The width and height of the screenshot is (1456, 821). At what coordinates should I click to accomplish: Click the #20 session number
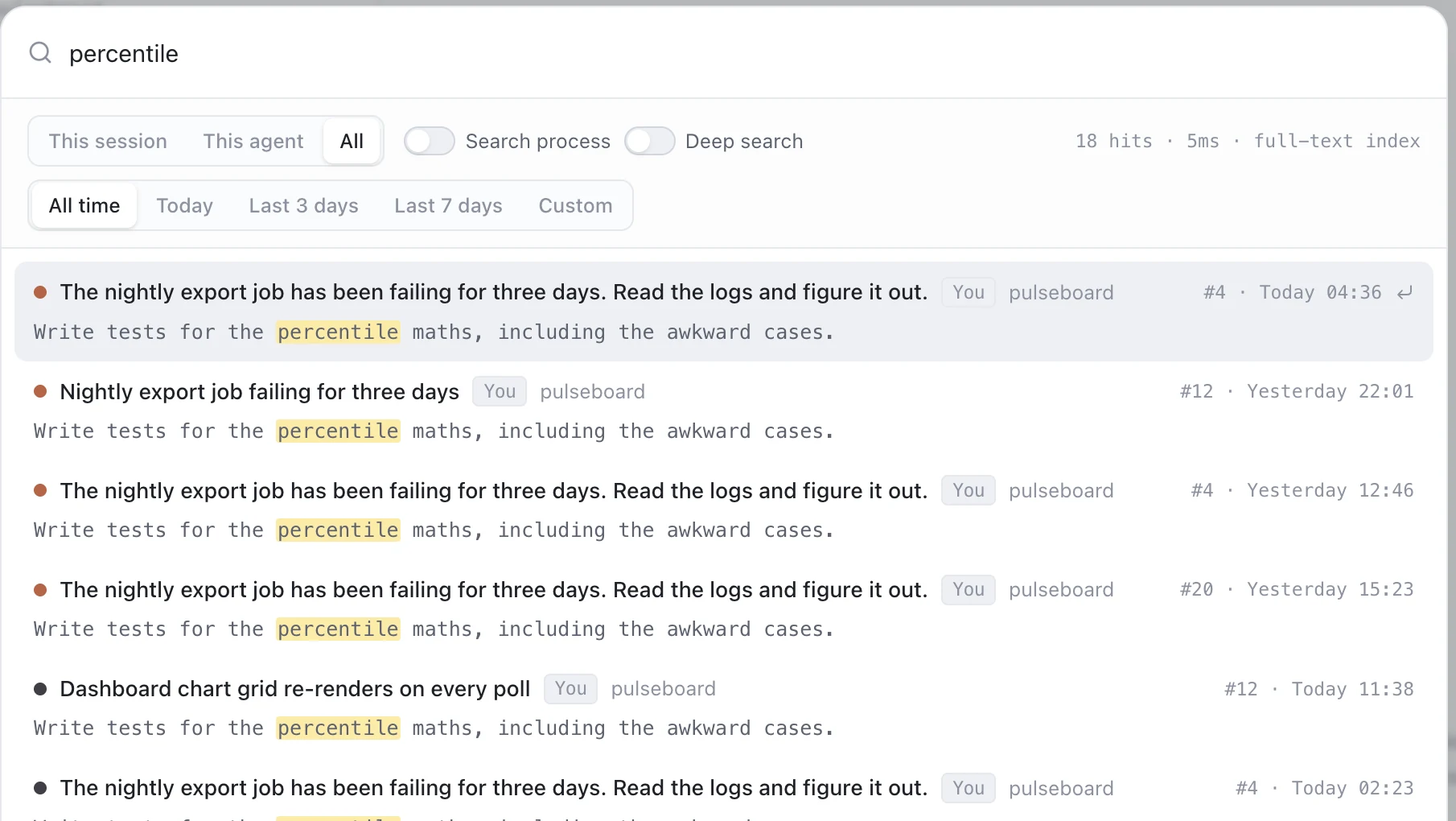[1196, 590]
